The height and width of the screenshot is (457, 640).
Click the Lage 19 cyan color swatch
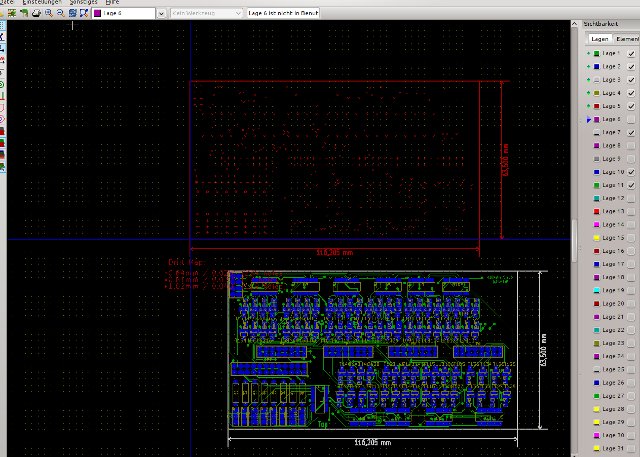(596, 290)
